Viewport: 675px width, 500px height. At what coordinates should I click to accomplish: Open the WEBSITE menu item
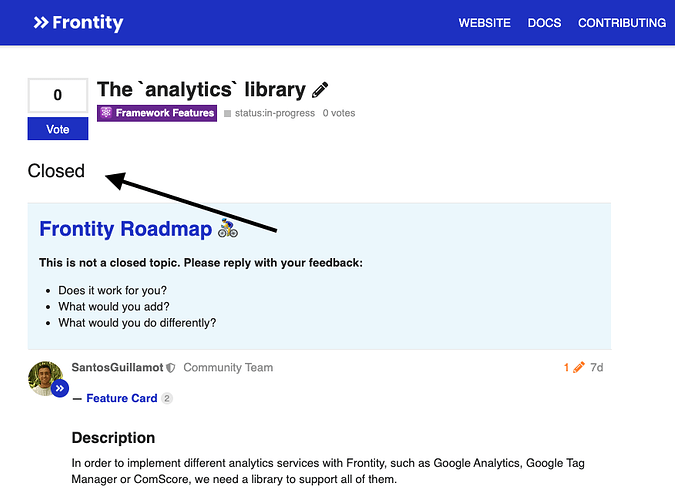pyautogui.click(x=484, y=23)
